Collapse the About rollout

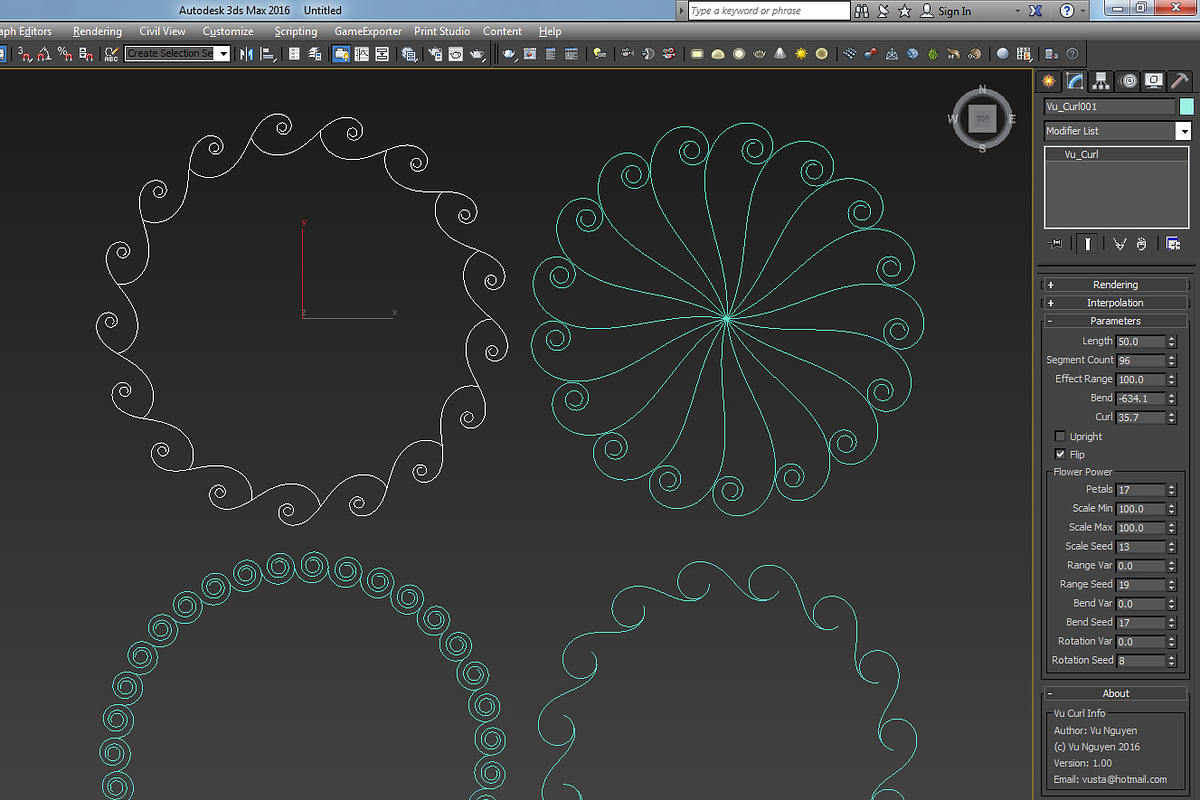[1115, 693]
